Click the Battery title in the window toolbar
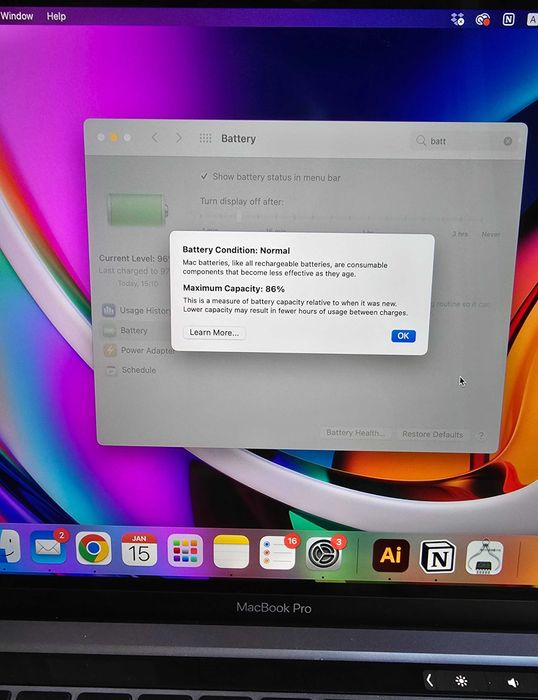Image resolution: width=538 pixels, height=700 pixels. (x=238, y=139)
